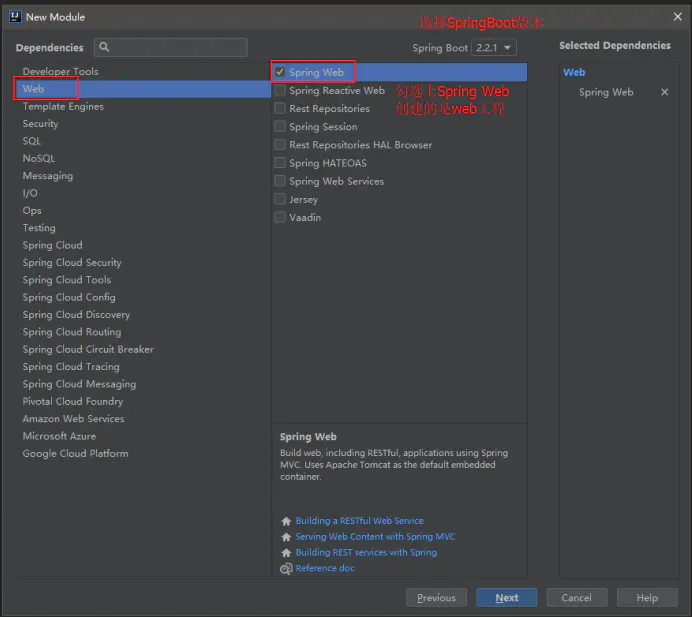The height and width of the screenshot is (618, 692).
Task: Enable Rest Repositories HAL Browser
Action: pos(280,144)
